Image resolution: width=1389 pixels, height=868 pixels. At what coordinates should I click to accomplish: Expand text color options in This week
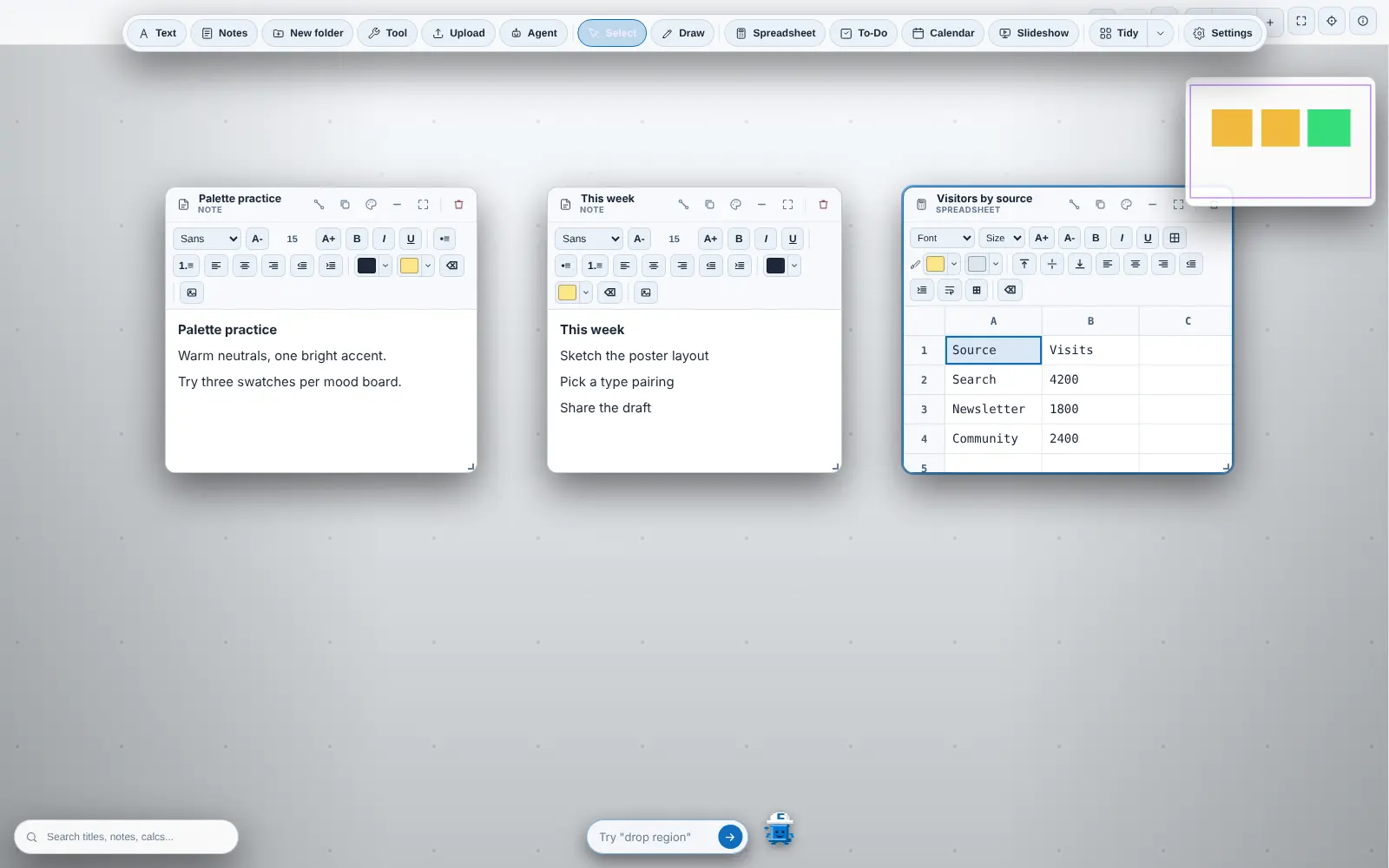(794, 266)
